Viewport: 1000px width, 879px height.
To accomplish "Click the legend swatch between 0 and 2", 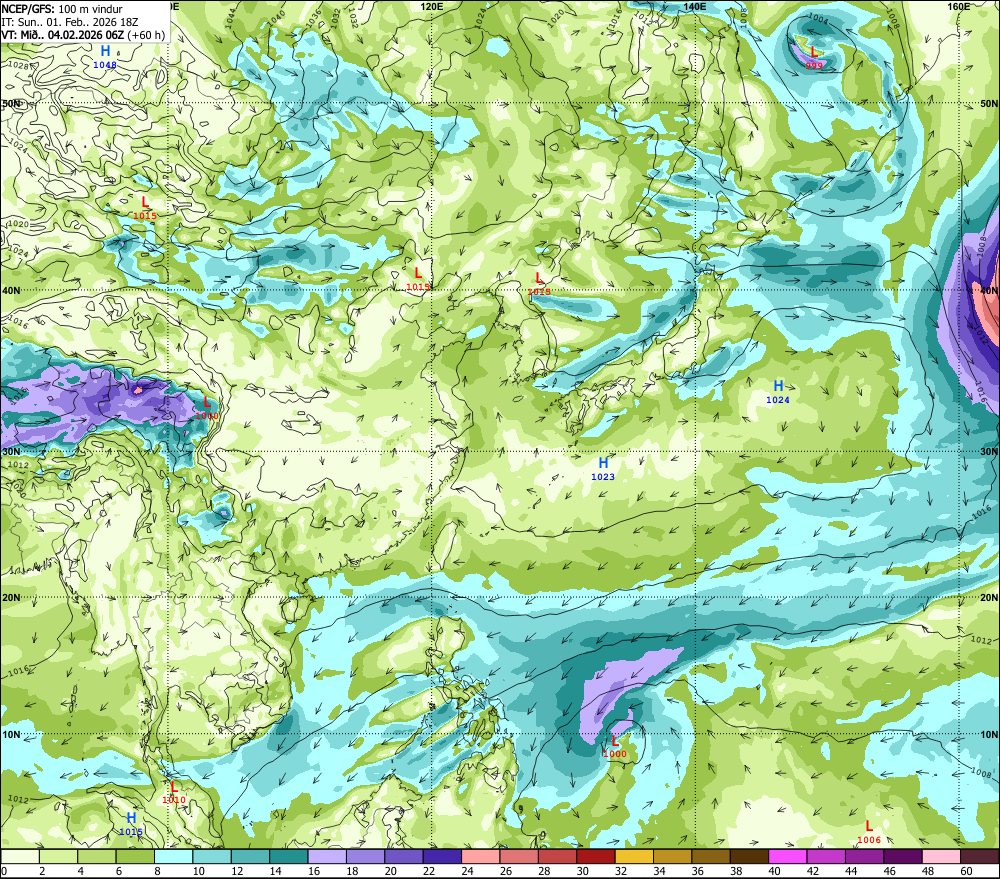I will pos(20,856).
